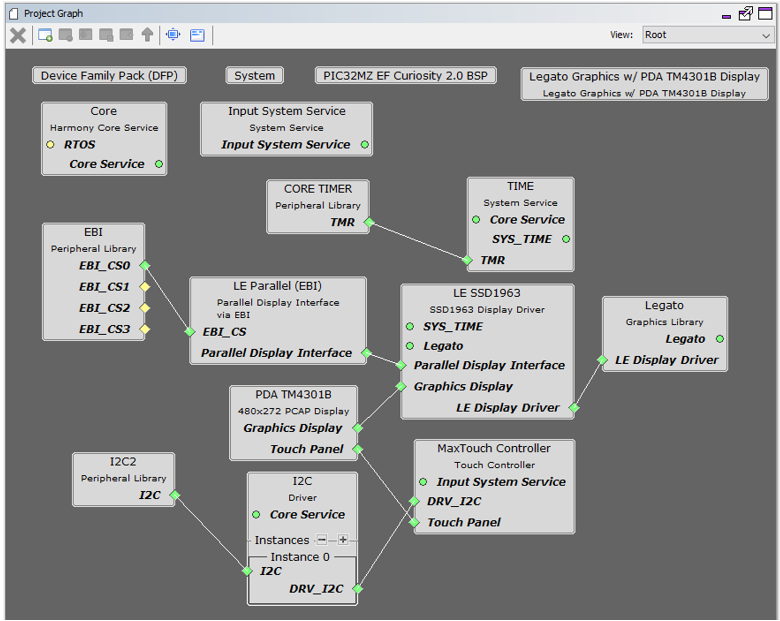Minimize the Project Graph panel

tap(726, 16)
